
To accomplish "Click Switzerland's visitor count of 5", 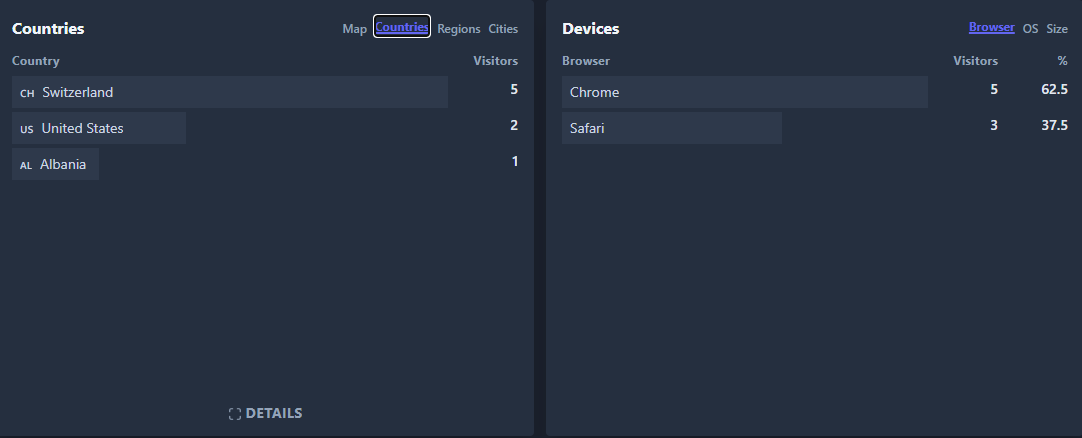I will [x=514, y=89].
